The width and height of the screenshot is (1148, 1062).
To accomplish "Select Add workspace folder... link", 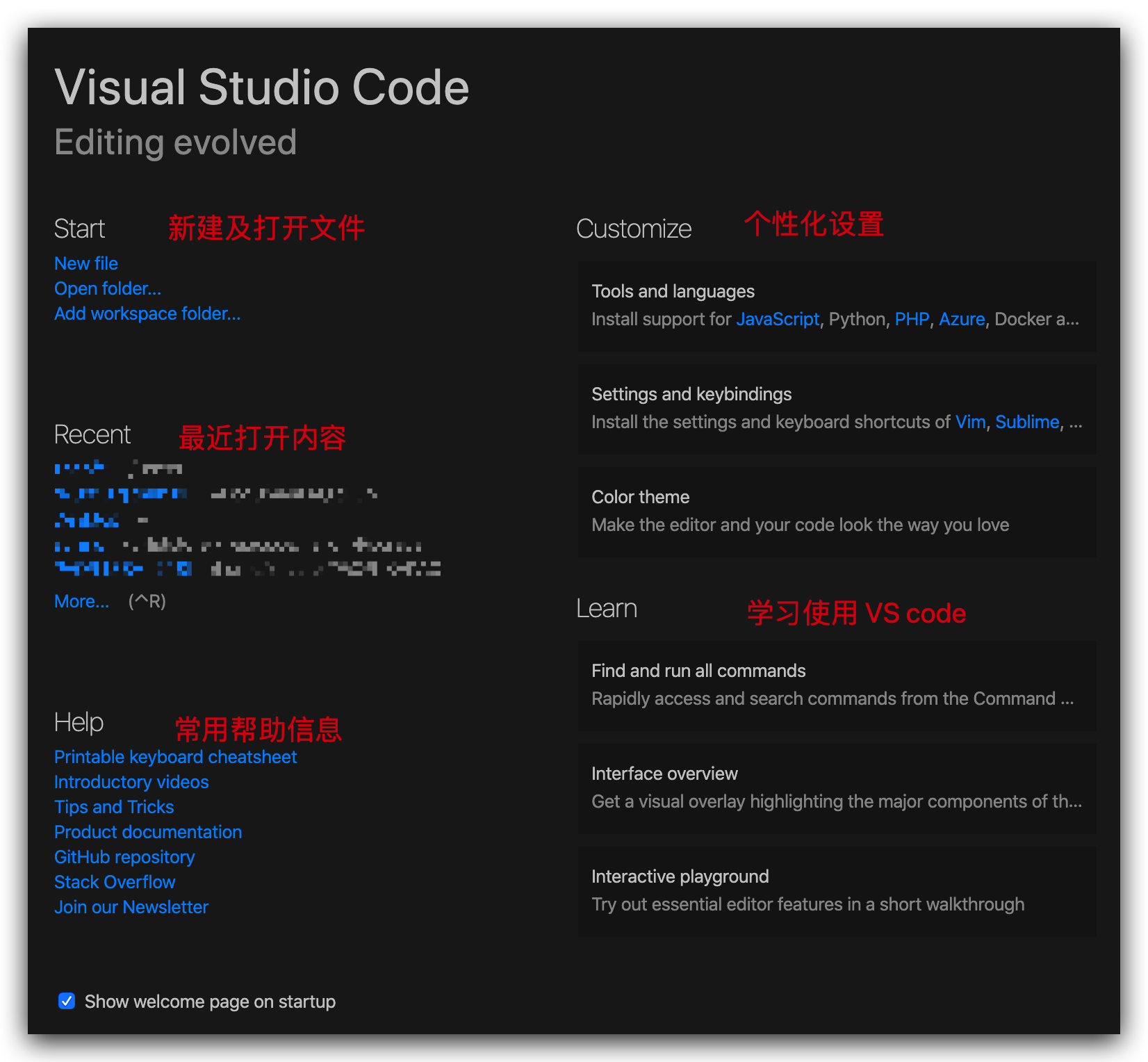I will (147, 313).
